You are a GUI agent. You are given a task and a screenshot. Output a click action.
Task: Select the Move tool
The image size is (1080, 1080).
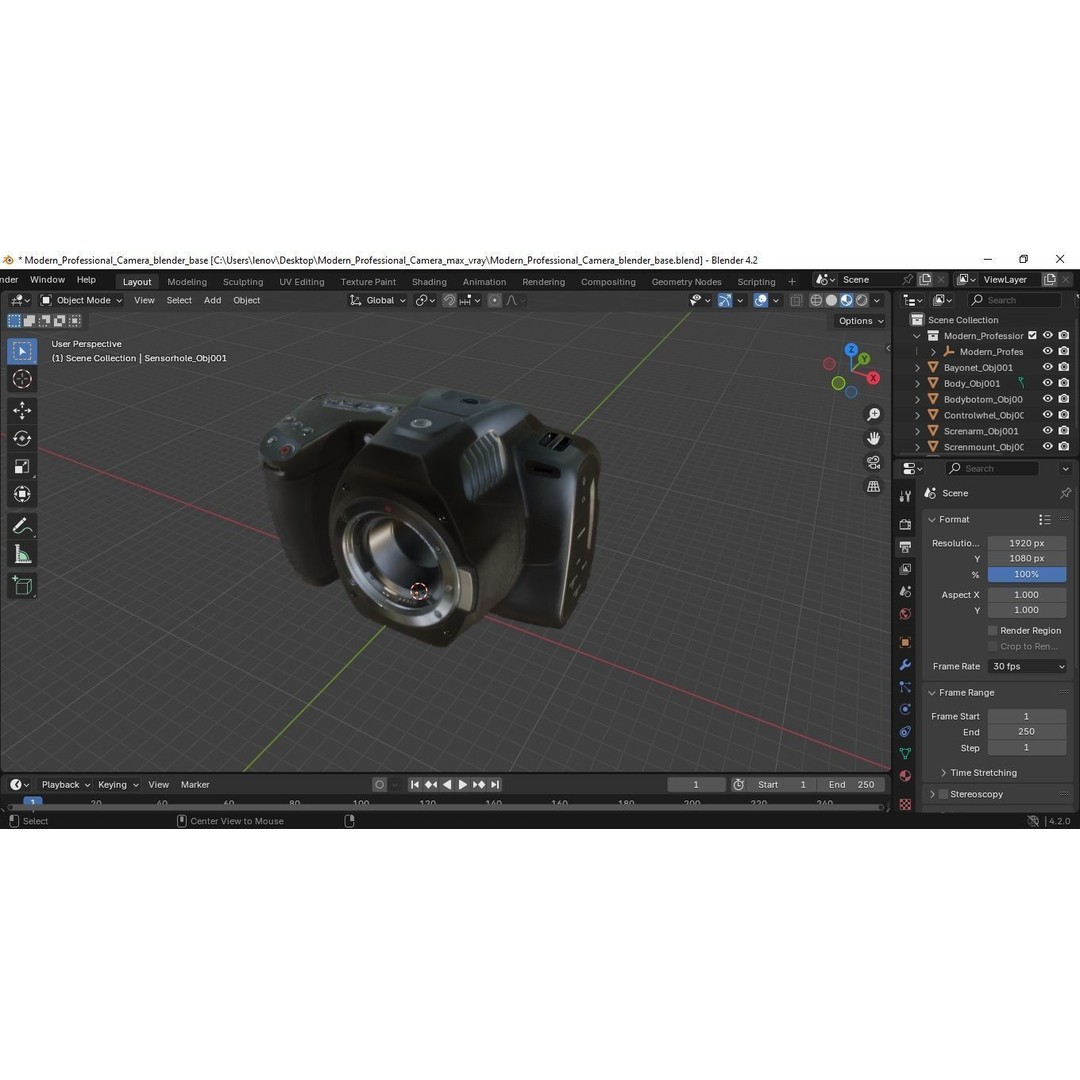(22, 411)
